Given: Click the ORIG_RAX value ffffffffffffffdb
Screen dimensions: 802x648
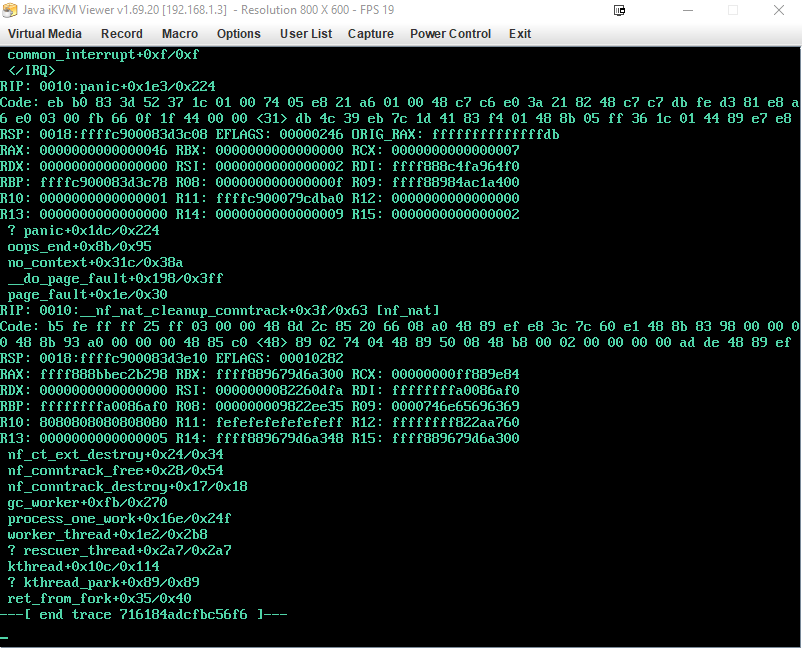Looking at the screenshot, I should [496, 135].
